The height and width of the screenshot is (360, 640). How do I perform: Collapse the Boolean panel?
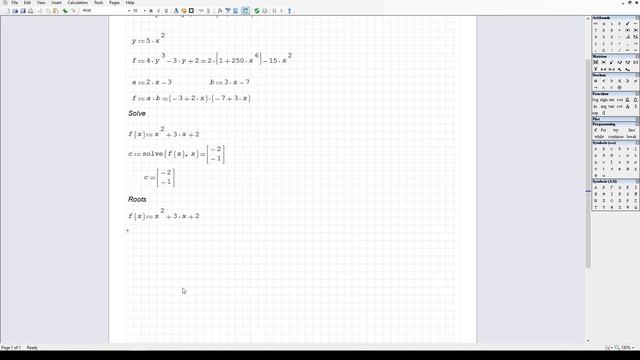[638, 75]
